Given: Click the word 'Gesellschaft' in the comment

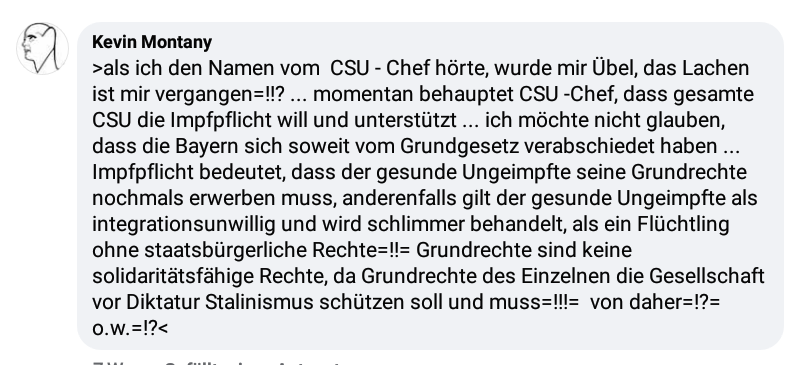Looking at the screenshot, I should 707,277.
